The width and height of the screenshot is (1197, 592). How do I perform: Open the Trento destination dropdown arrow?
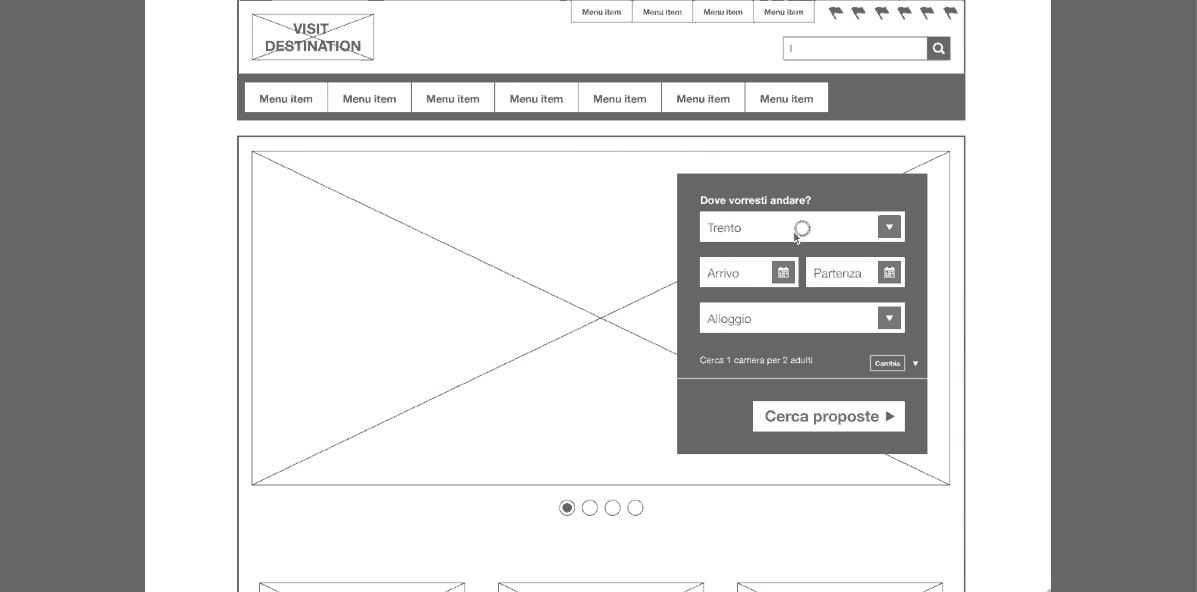pos(889,227)
